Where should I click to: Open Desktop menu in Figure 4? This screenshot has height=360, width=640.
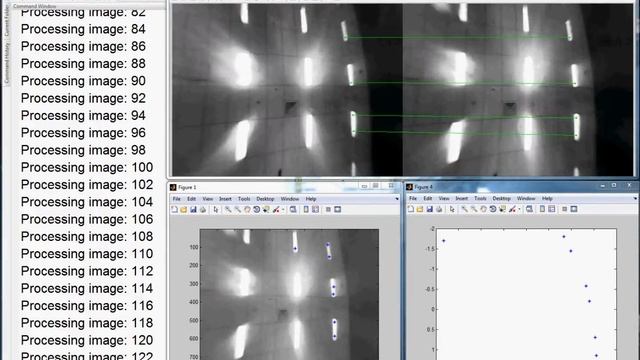[x=502, y=198]
